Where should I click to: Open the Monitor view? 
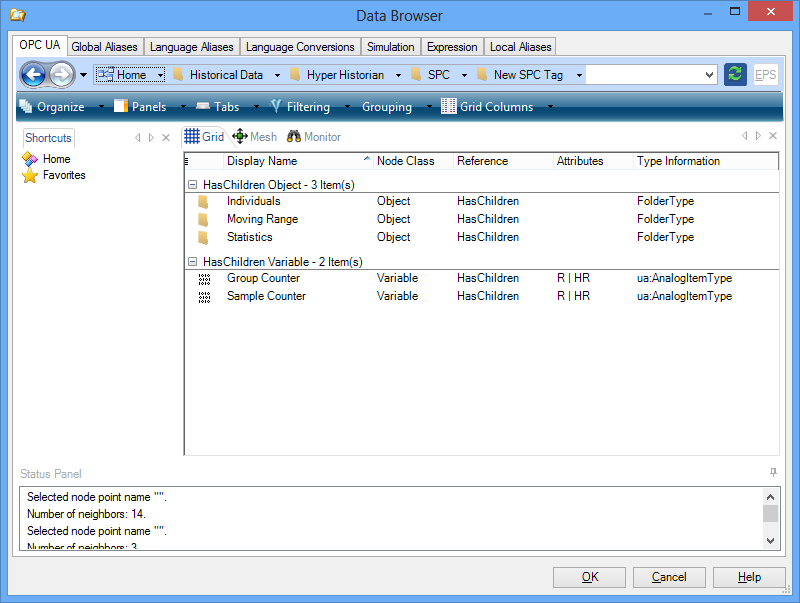click(314, 137)
